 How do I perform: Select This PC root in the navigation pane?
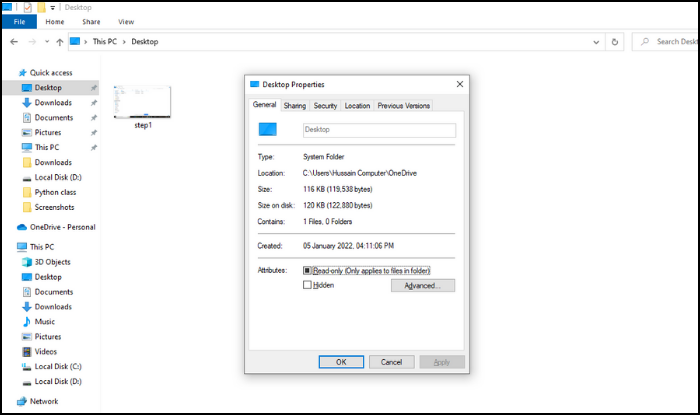click(x=42, y=247)
